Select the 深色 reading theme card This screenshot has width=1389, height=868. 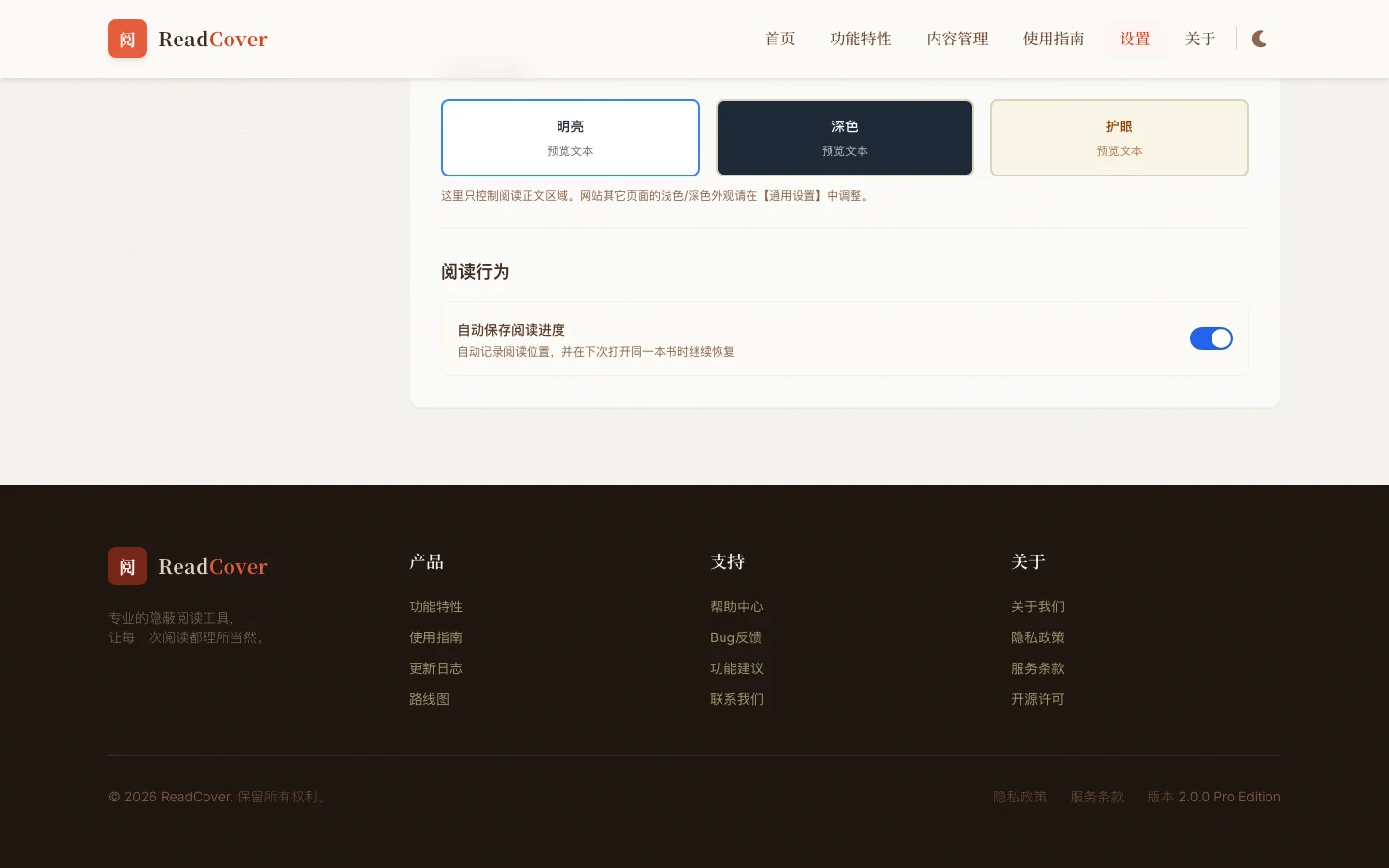coord(845,138)
